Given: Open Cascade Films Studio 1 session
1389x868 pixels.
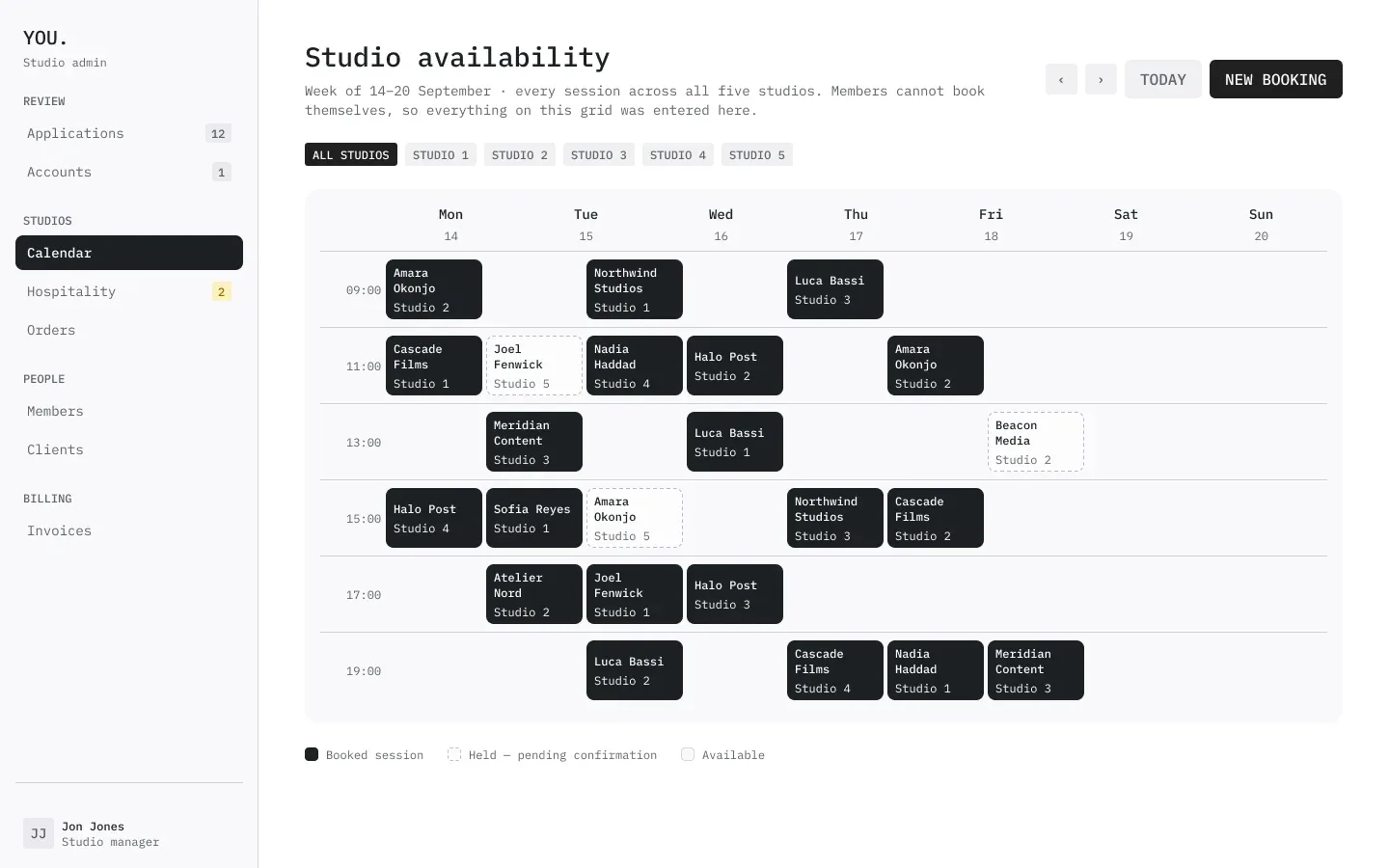Looking at the screenshot, I should (x=434, y=366).
